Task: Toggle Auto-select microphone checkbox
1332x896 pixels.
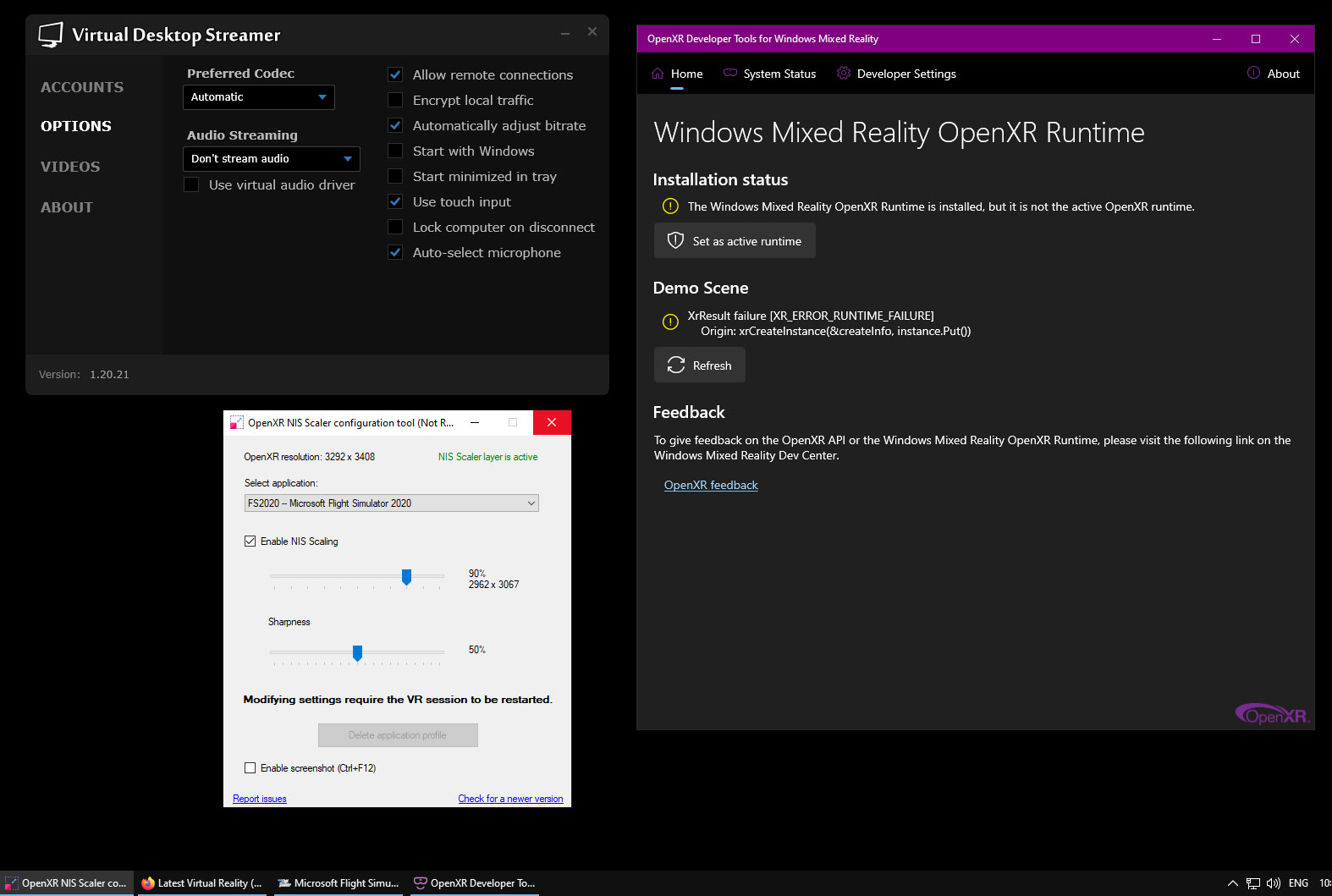Action: [395, 252]
